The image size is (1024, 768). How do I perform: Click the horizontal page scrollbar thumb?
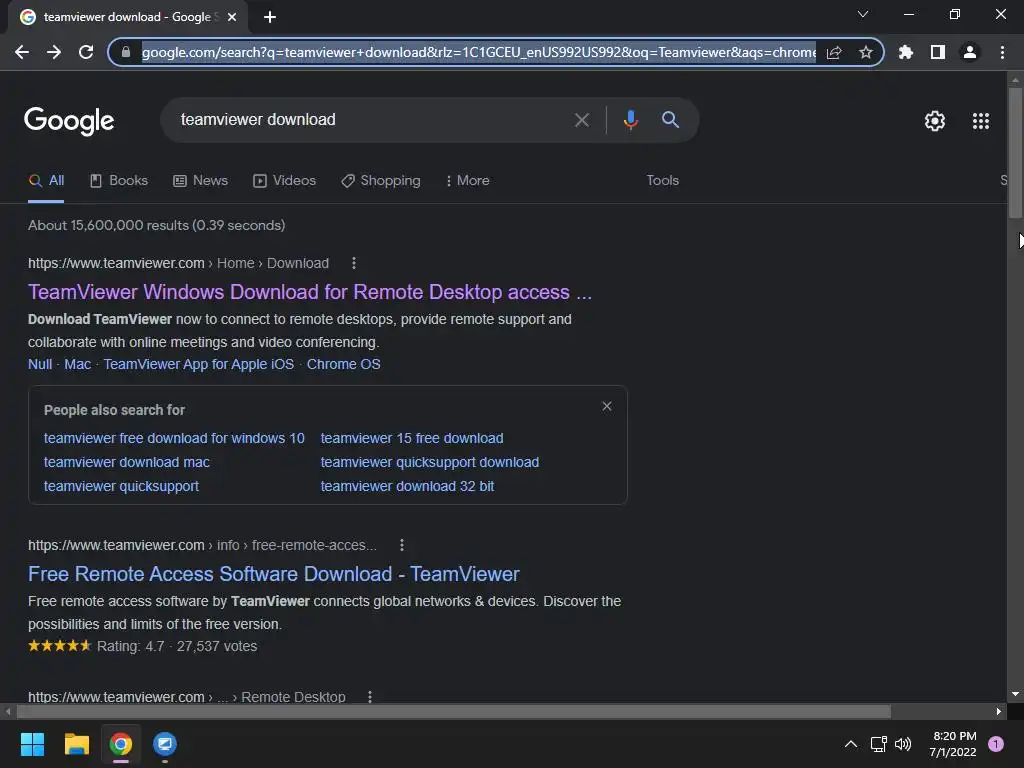[453, 711]
